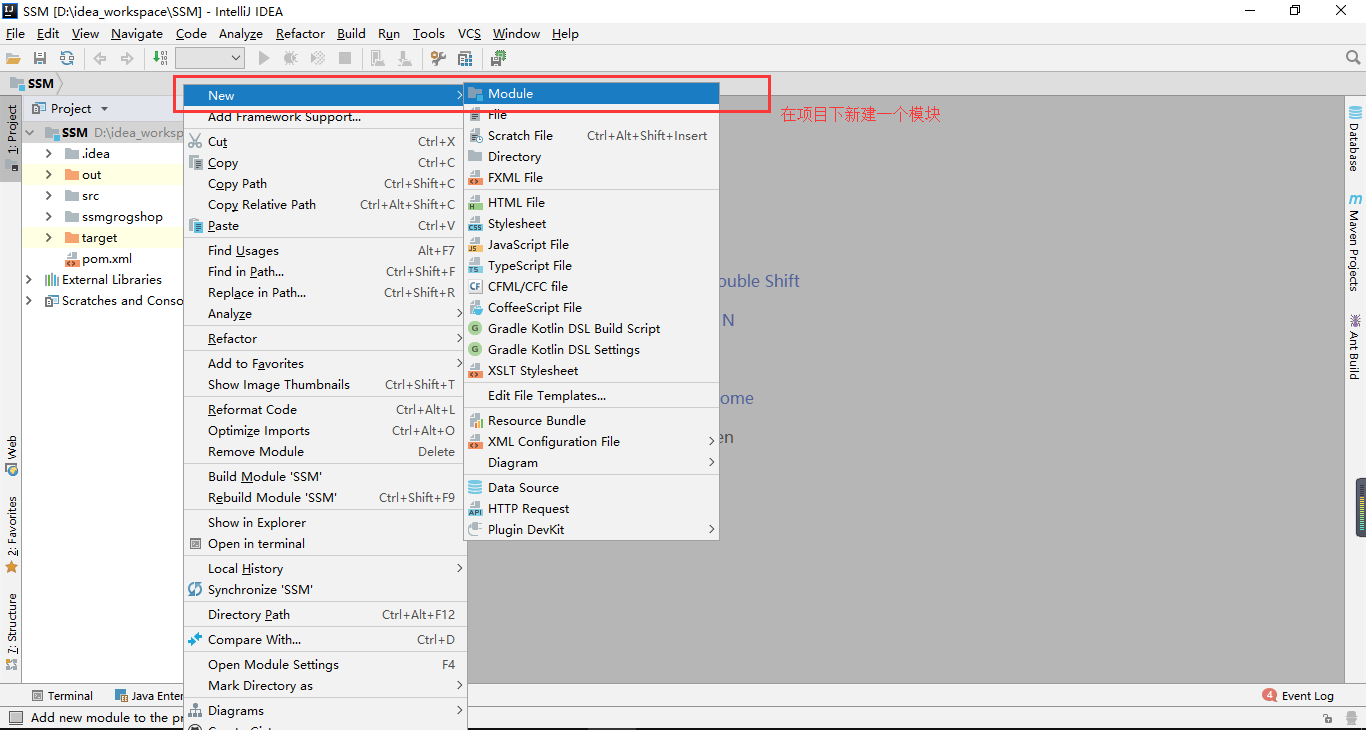Choose Add Framework Support... in the context menu
1366x730 pixels.
pos(325,117)
